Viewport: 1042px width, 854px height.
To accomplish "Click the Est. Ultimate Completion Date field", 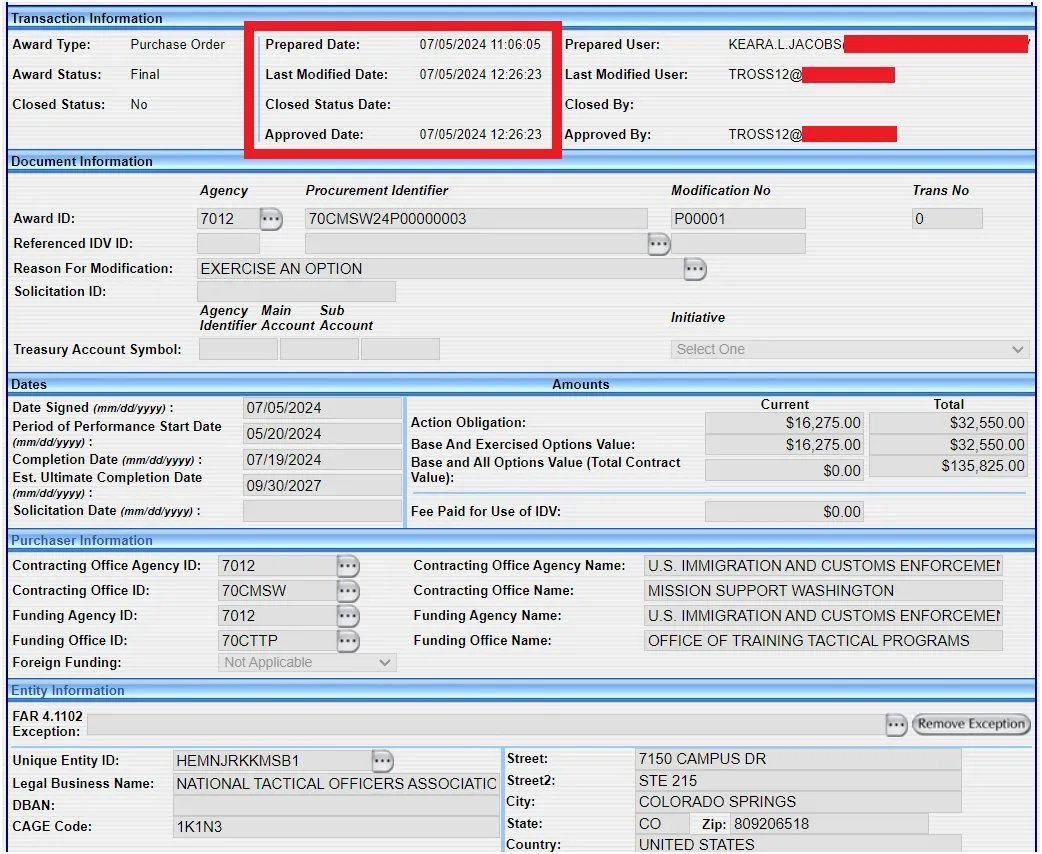I will point(322,486).
